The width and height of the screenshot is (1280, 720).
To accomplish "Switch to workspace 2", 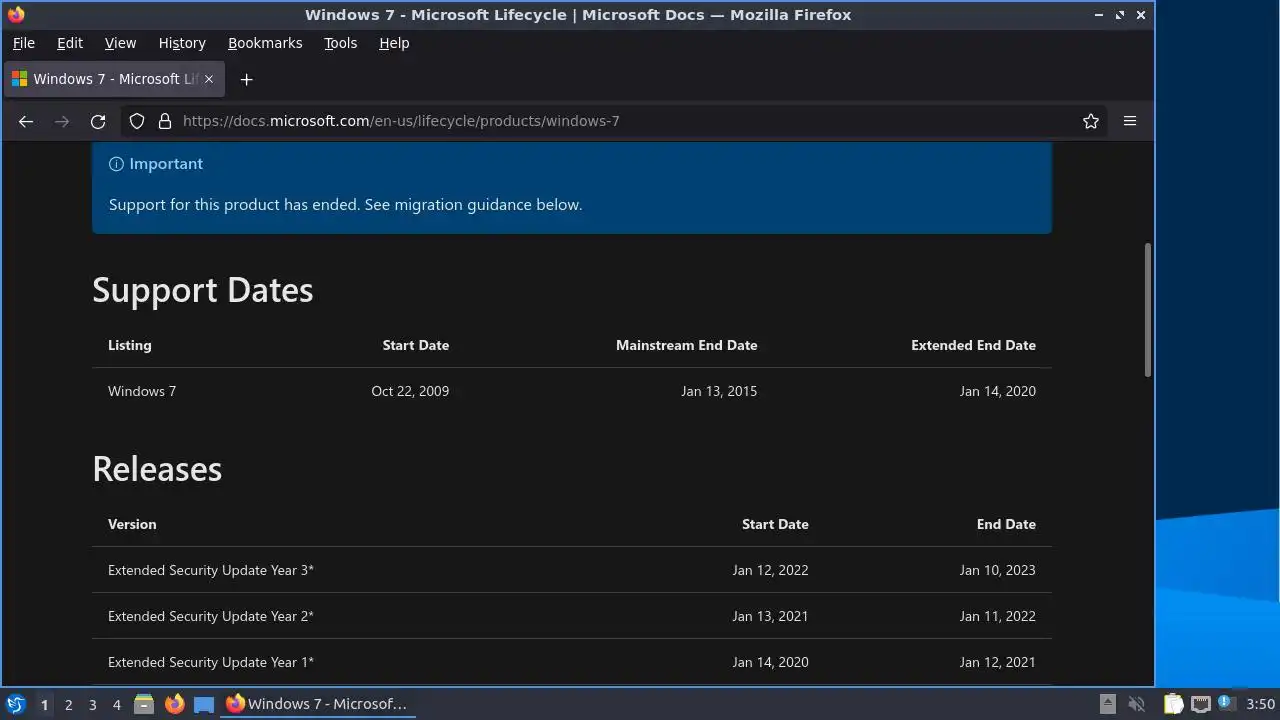I will [x=68, y=704].
